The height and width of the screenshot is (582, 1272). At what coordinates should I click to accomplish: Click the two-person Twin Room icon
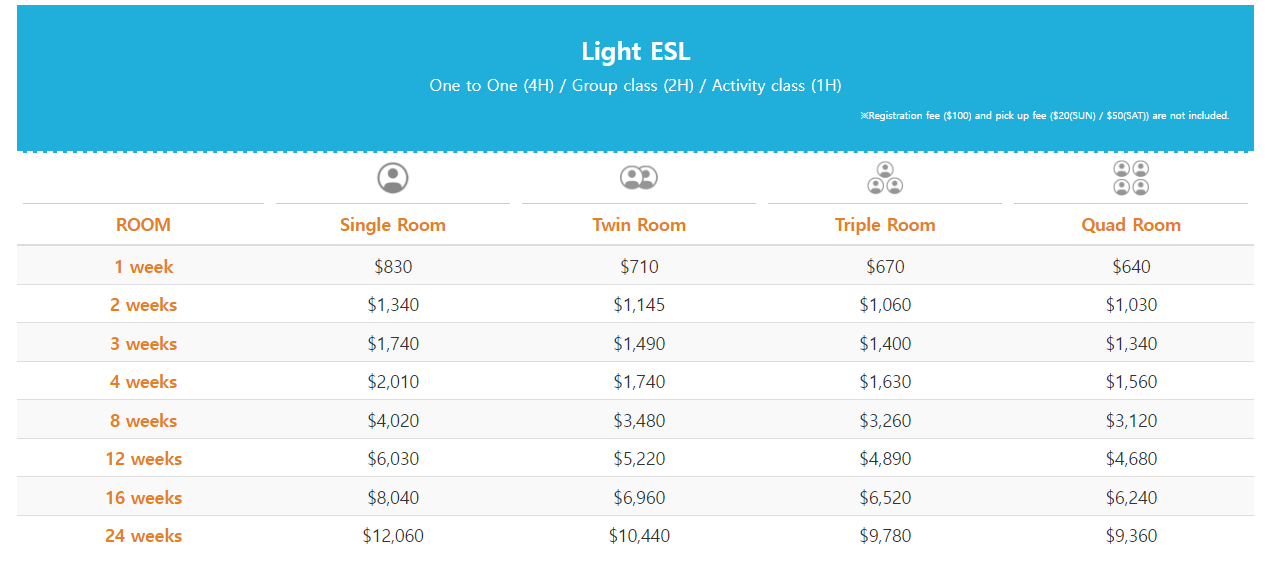coord(638,178)
